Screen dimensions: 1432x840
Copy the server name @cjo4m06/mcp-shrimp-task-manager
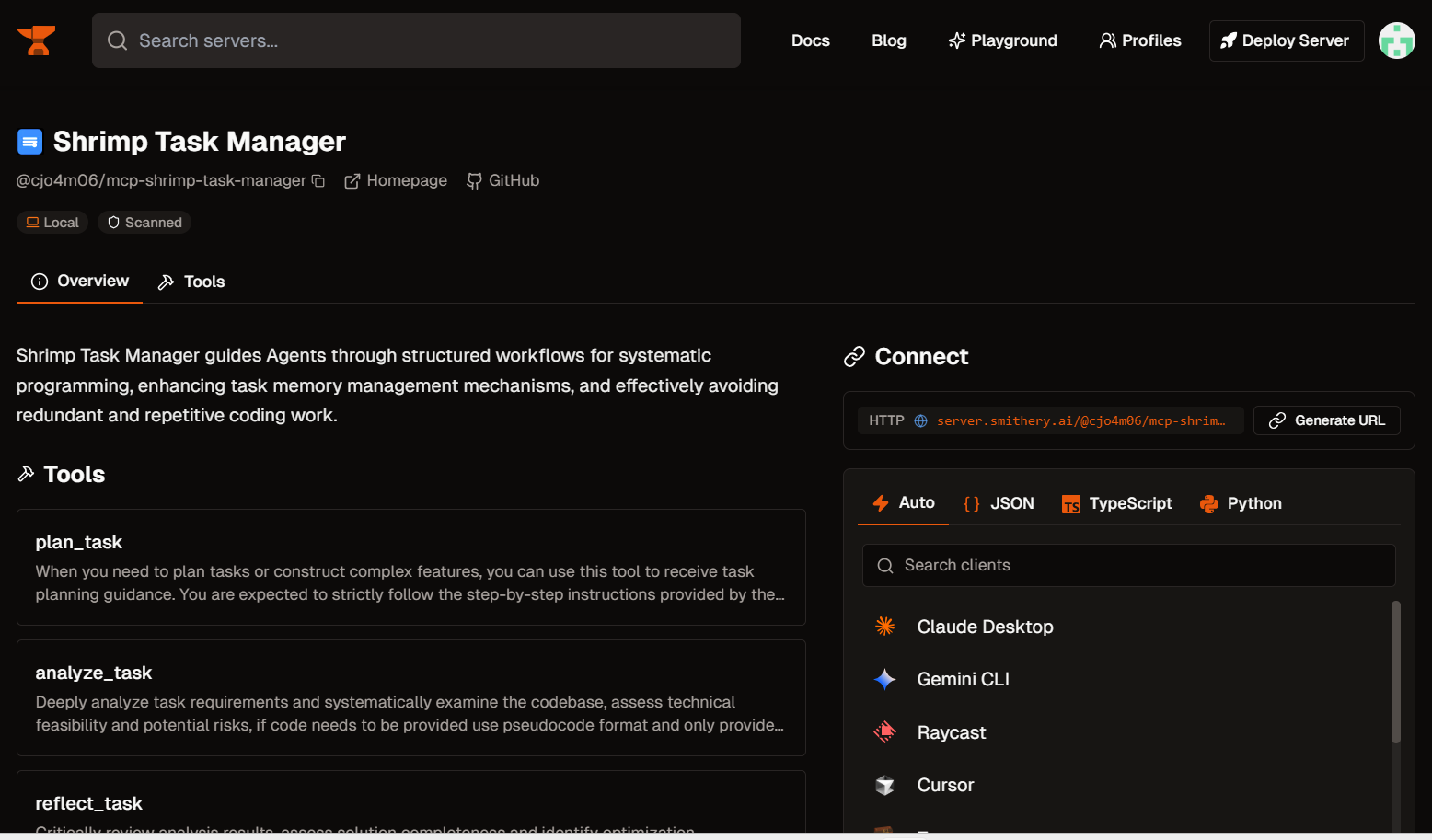tap(318, 181)
